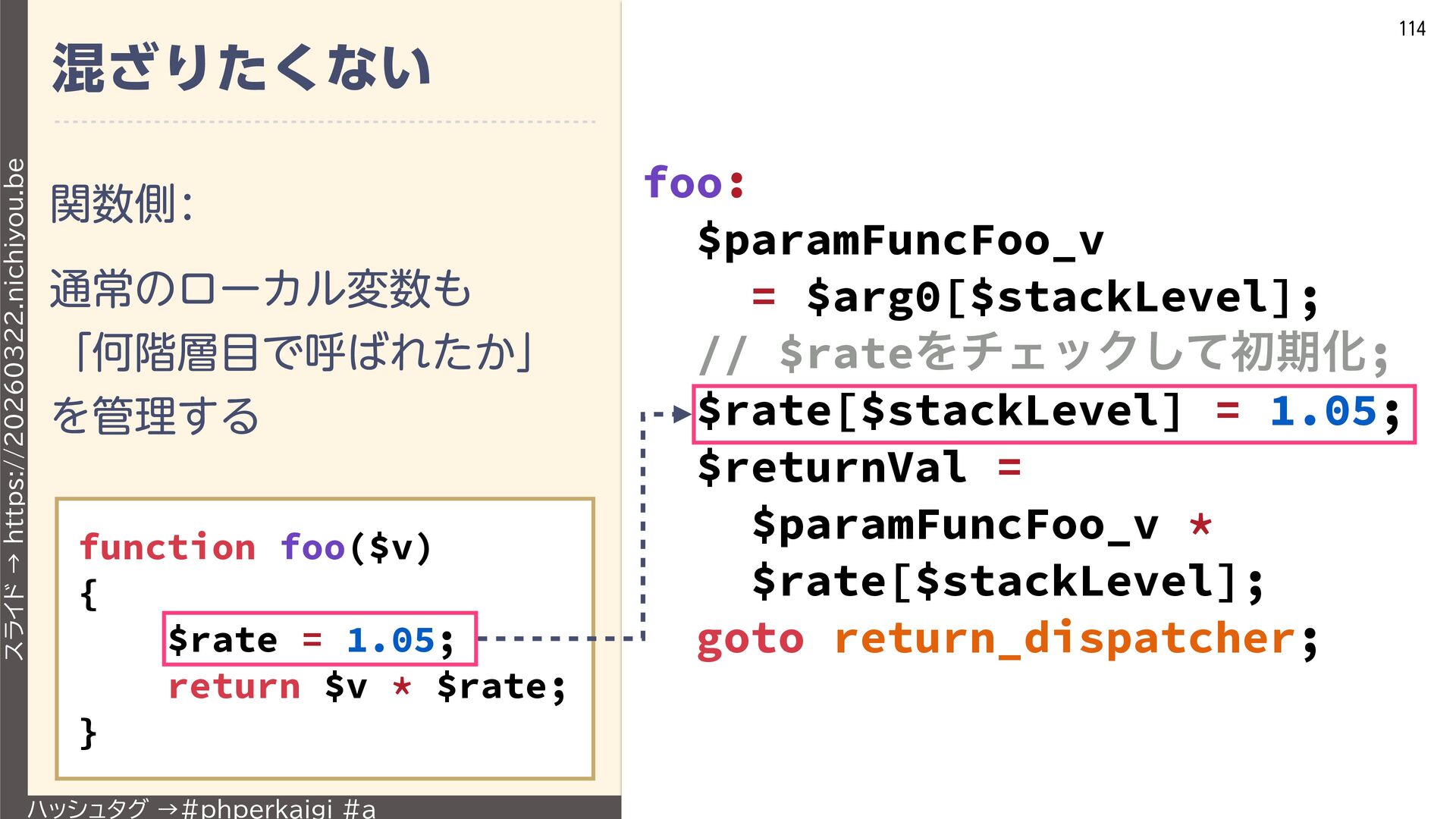Click the return $v * $rate line
The image size is (1456, 819).
tap(366, 687)
